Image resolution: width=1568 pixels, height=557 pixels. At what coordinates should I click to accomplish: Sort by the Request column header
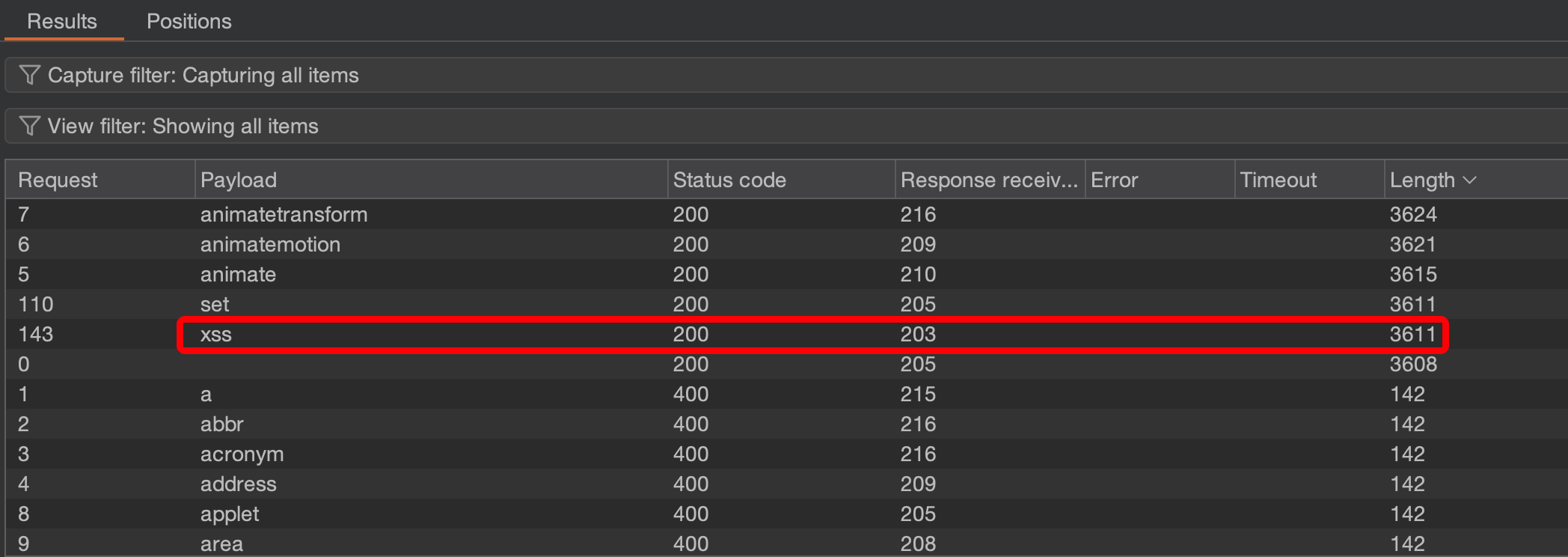(x=58, y=180)
